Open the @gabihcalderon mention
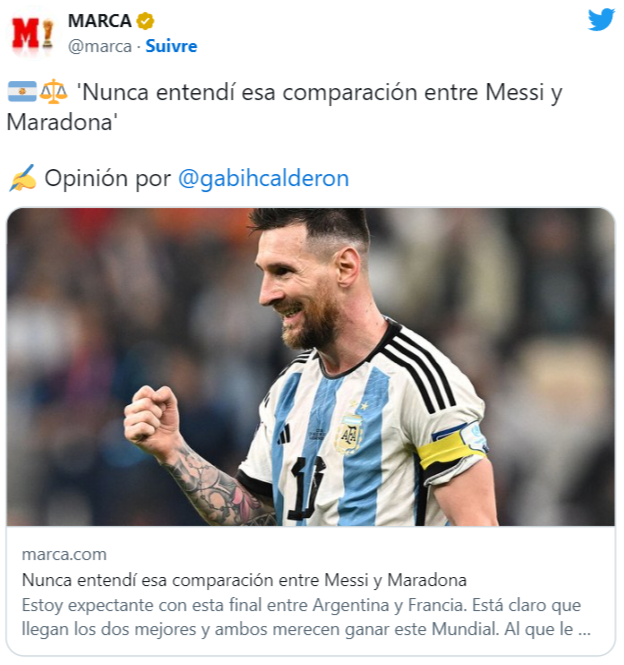624x665 pixels. pyautogui.click(x=263, y=178)
